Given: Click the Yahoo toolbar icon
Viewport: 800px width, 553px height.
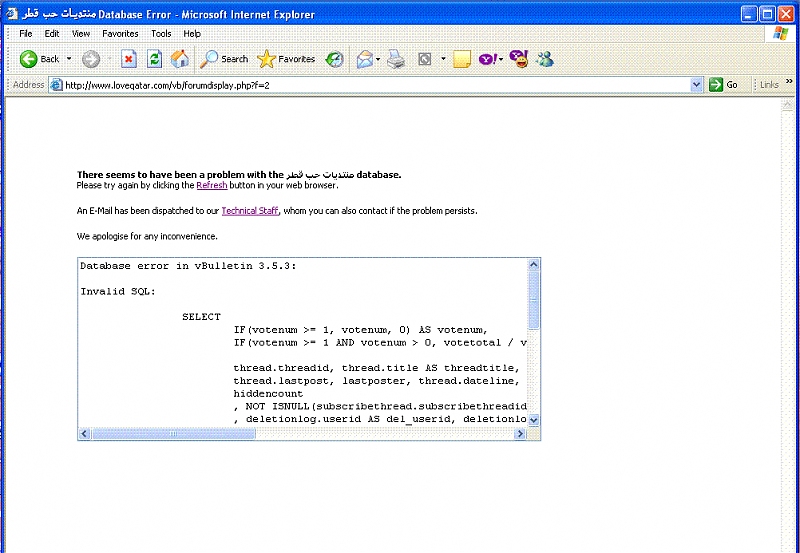Looking at the screenshot, I should (487, 59).
